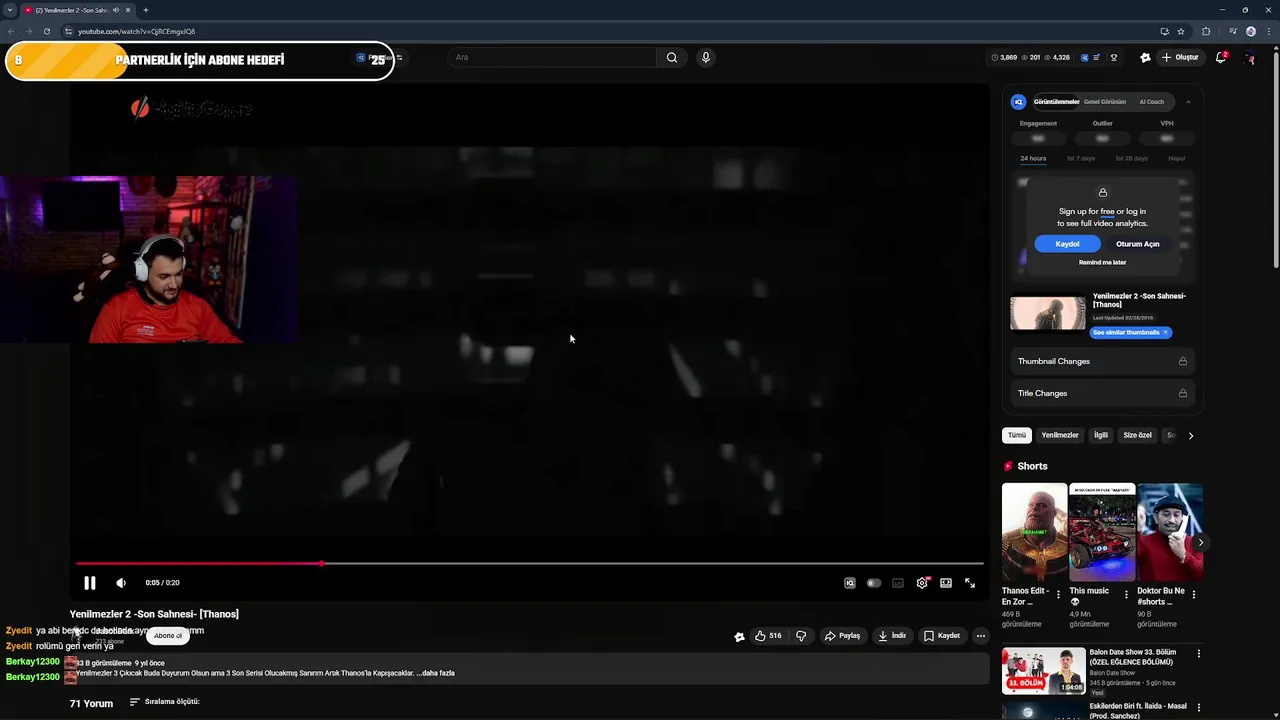Bookmark the page with the star icon
1280x720 pixels.
coord(1181,31)
